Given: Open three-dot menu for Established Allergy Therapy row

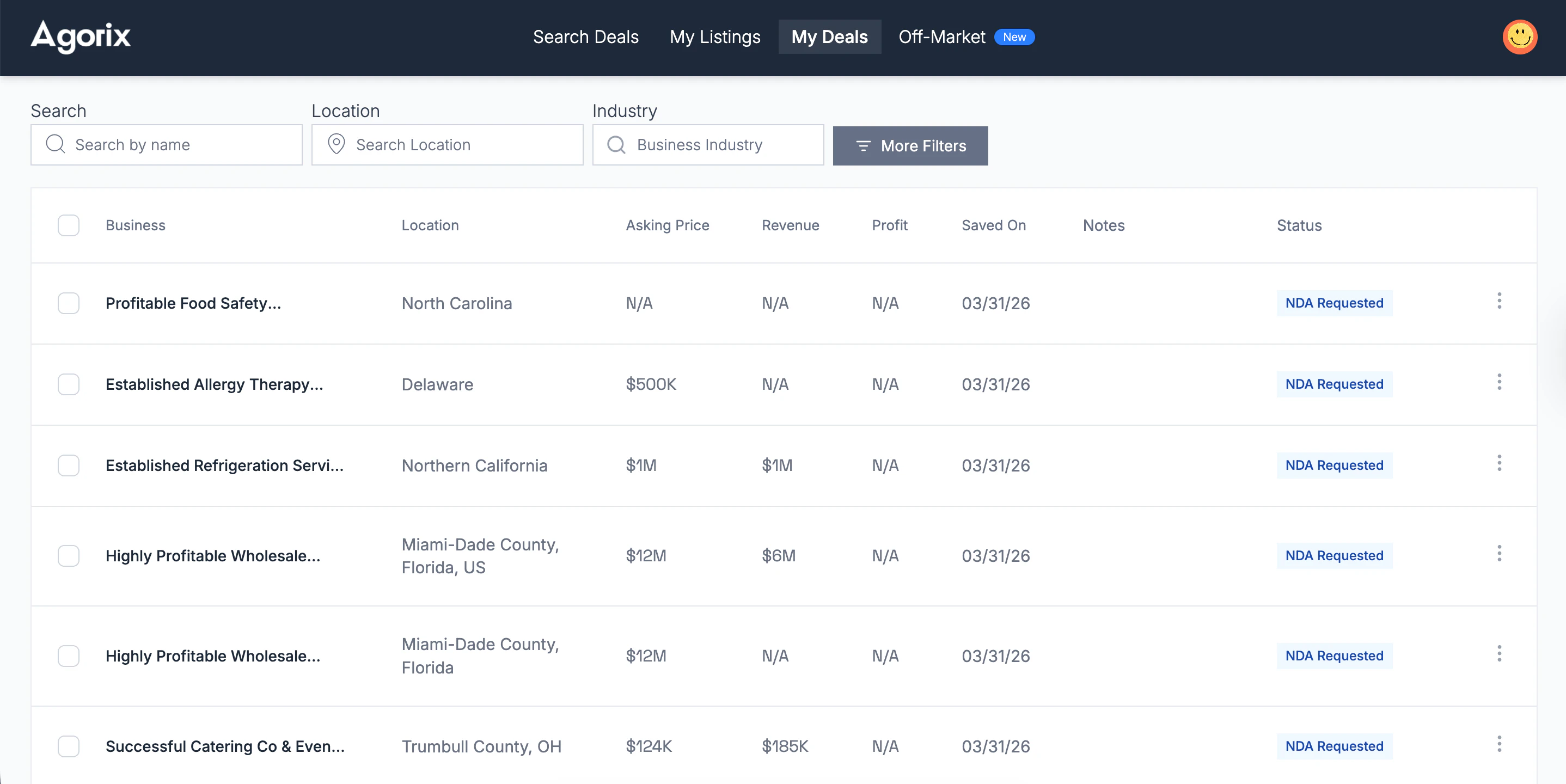Looking at the screenshot, I should [1498, 382].
